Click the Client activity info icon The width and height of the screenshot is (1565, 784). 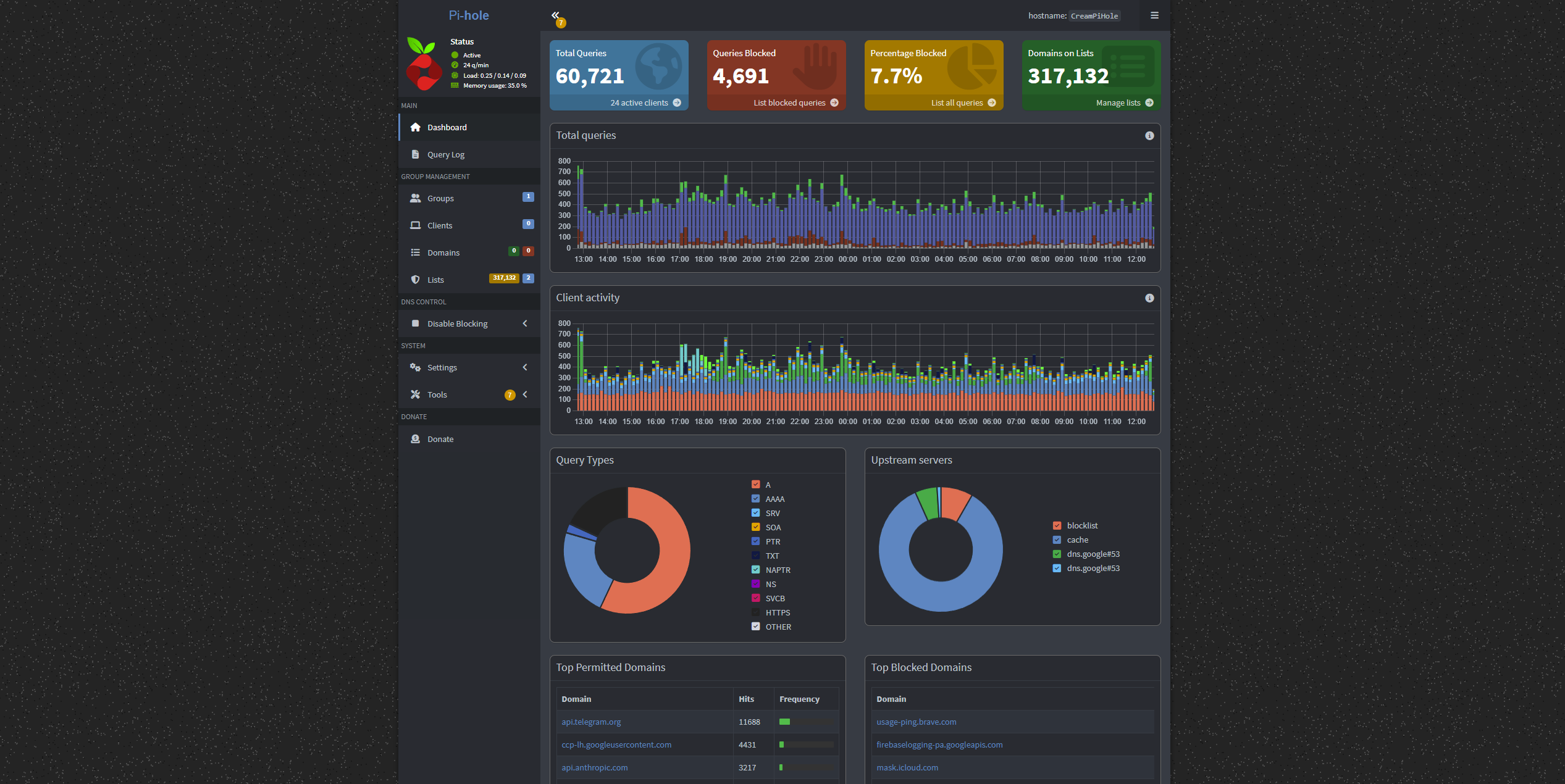click(x=1149, y=298)
